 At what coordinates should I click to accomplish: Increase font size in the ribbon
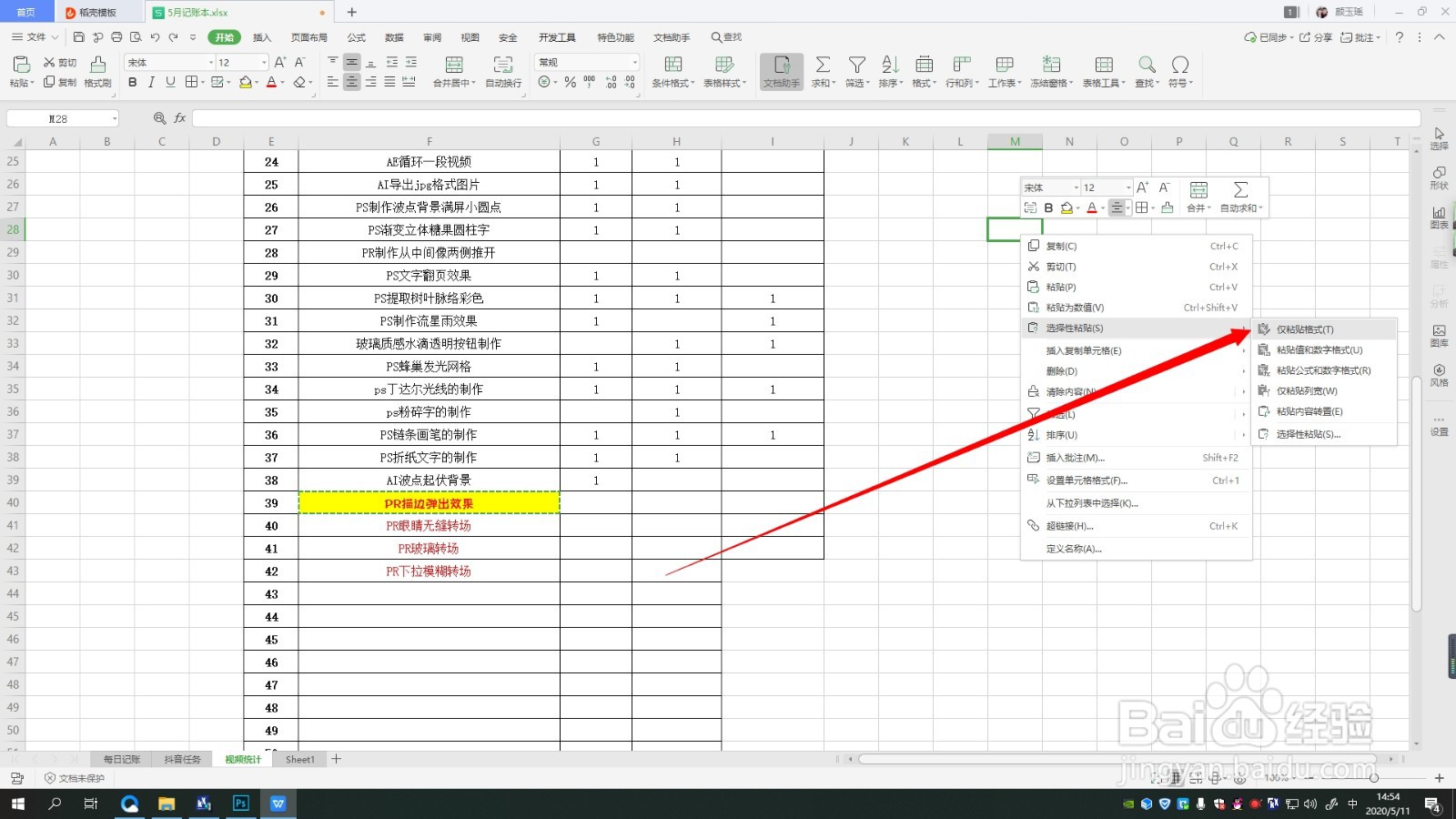coord(280,62)
